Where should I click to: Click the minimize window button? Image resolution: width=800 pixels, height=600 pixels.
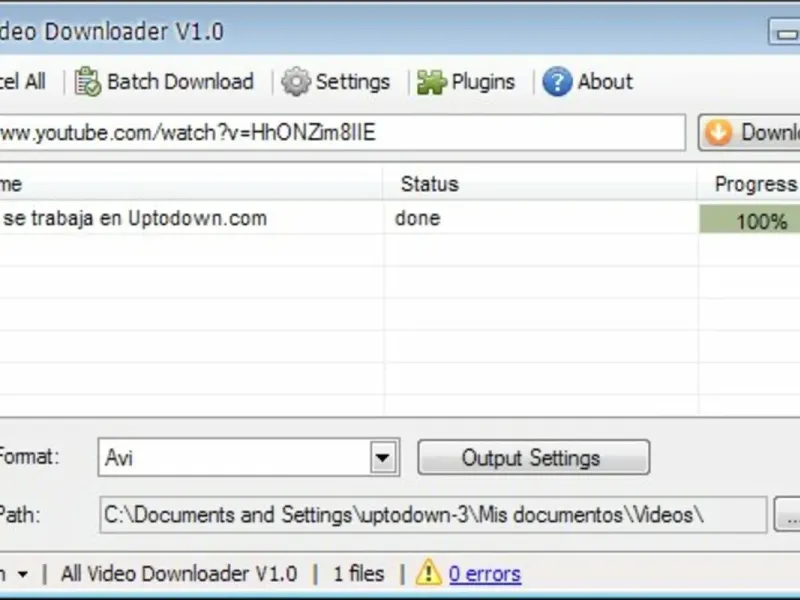[784, 33]
